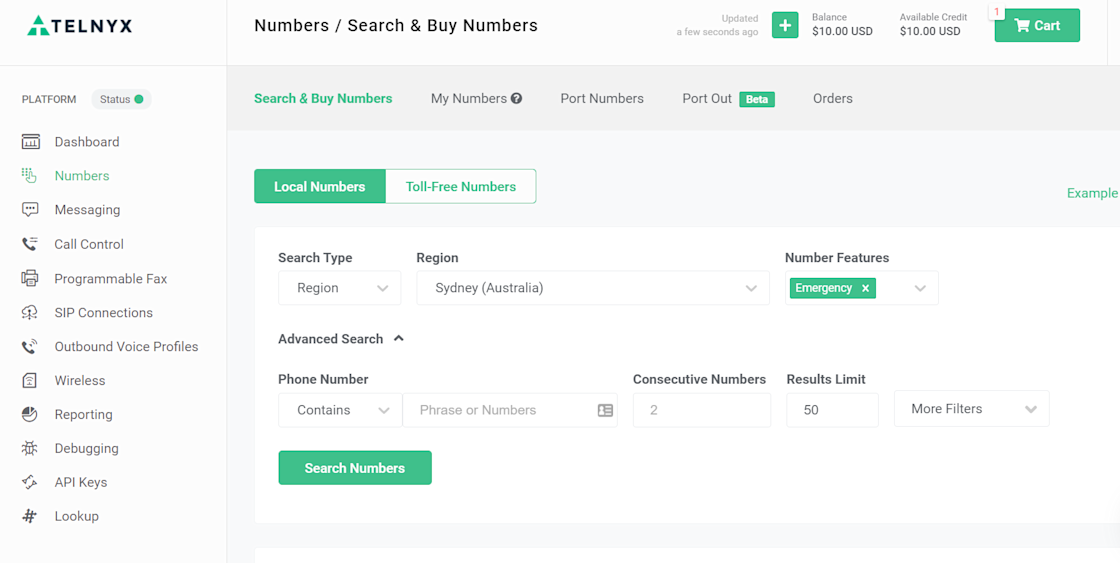Open Programmable Fax printer icon
Image resolution: width=1120 pixels, height=563 pixels.
pos(30,278)
